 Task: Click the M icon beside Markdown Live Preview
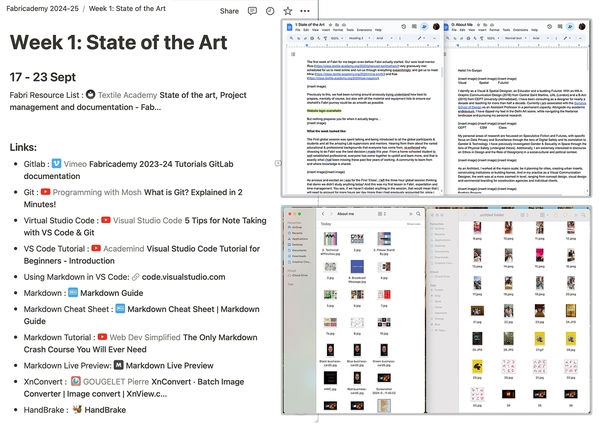[x=119, y=365]
